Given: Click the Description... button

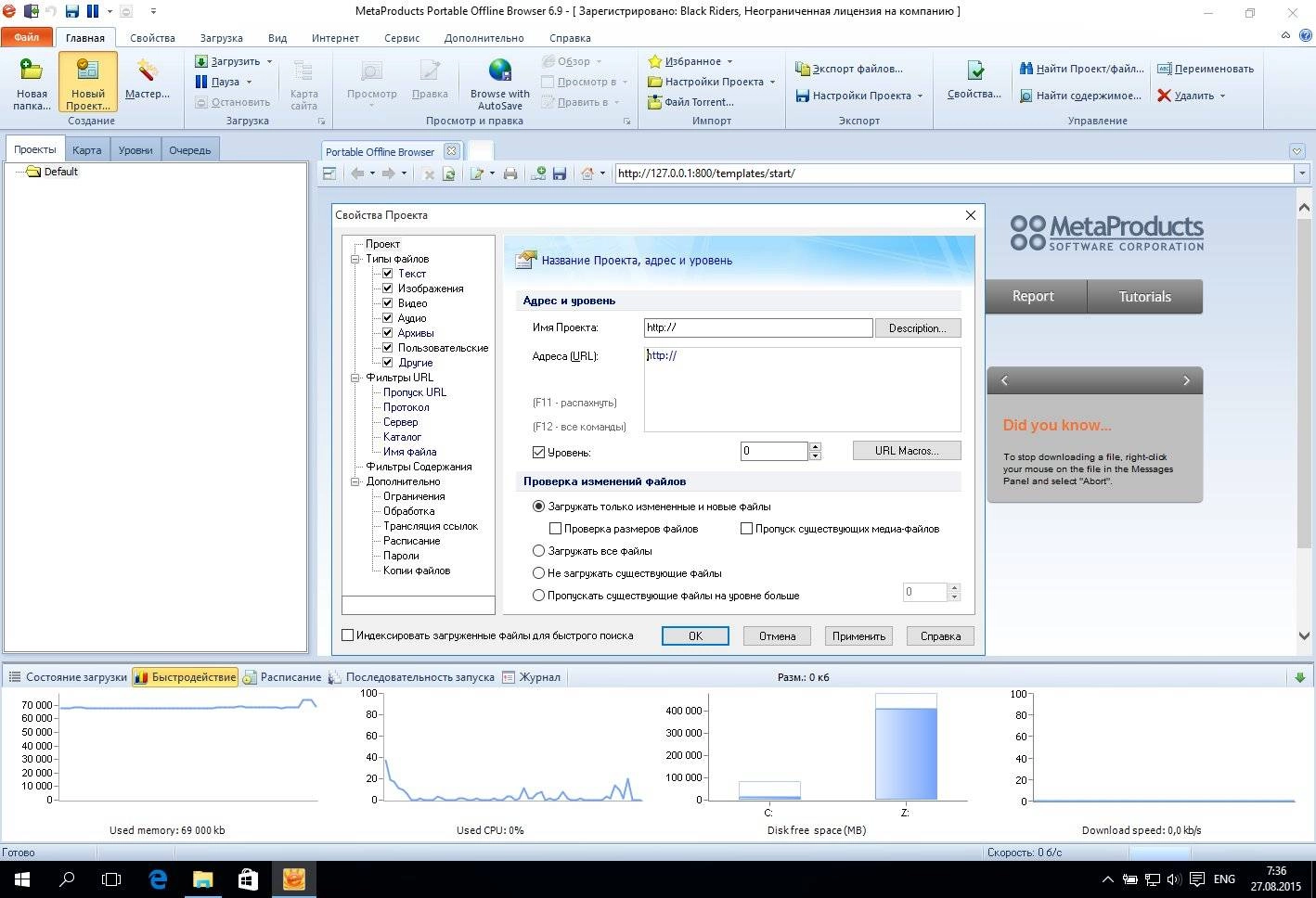Looking at the screenshot, I should (x=917, y=328).
